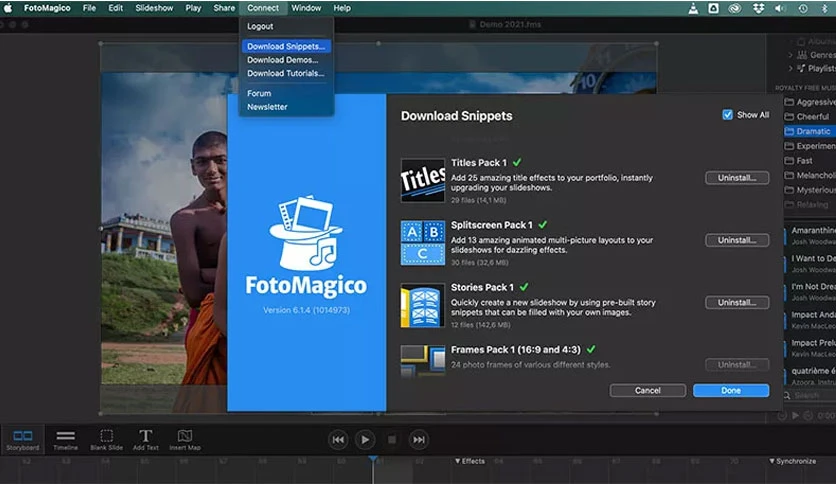This screenshot has height=484, width=836.
Task: Click the timeline playhead marker
Action: 373,459
